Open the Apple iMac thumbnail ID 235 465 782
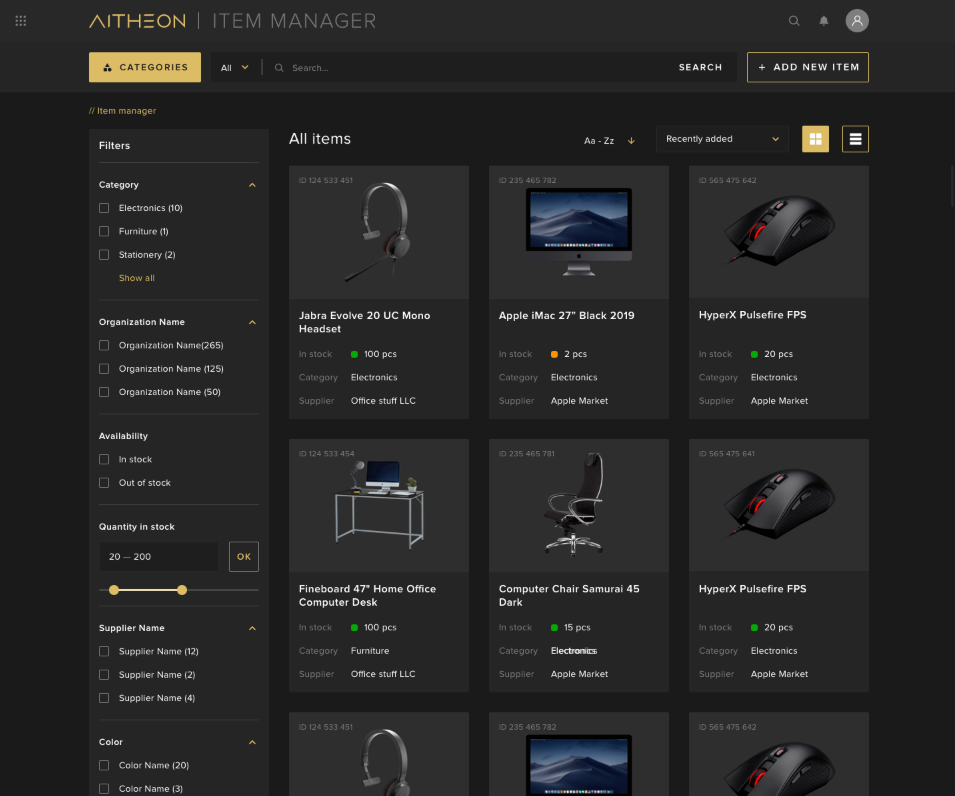The width and height of the screenshot is (955, 796). [579, 232]
